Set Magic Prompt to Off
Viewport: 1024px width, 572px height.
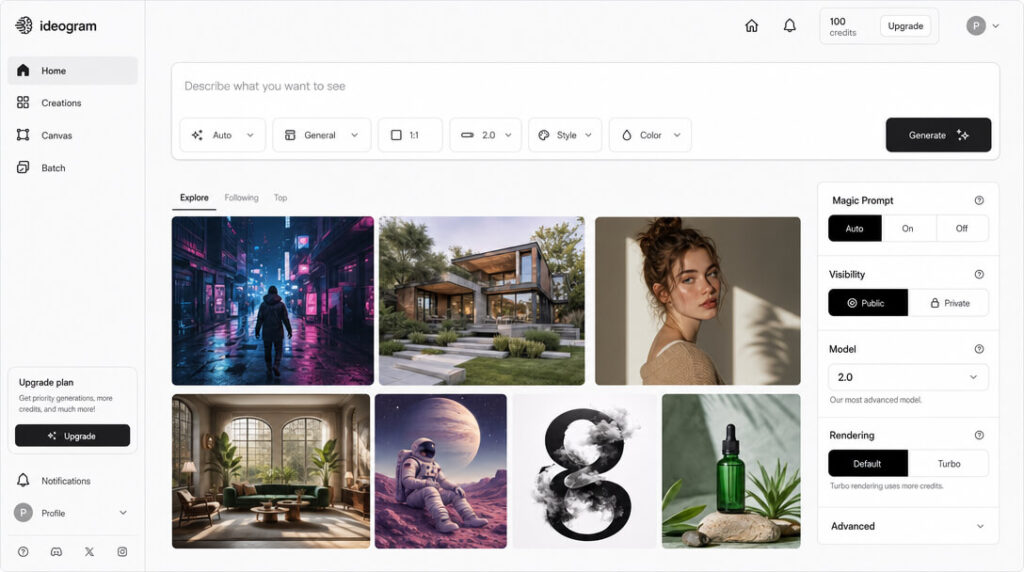[961, 229]
